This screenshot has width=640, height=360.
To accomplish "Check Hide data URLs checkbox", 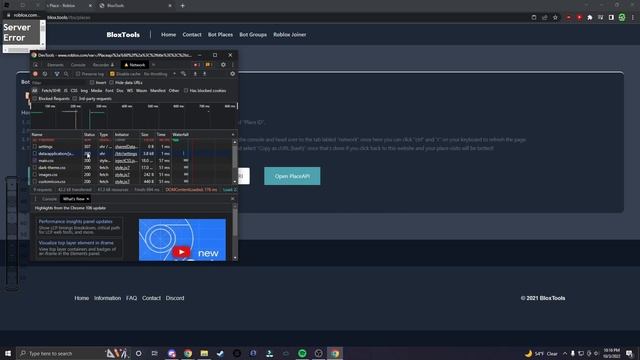I will click(x=111, y=82).
